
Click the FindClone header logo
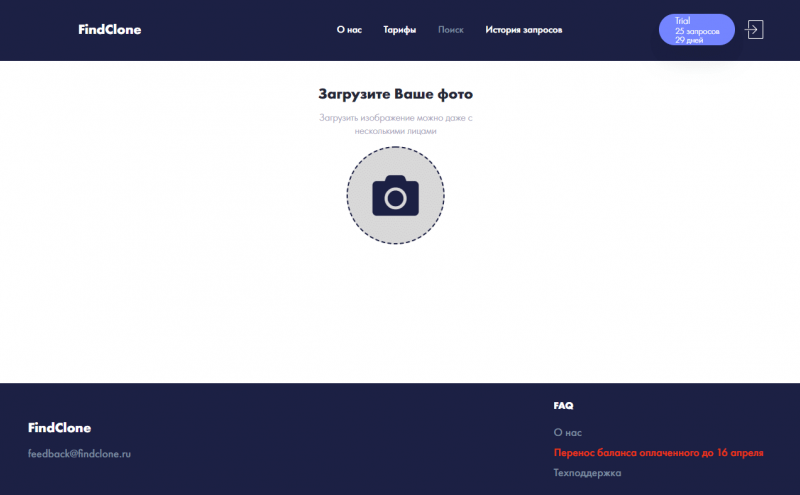click(110, 30)
